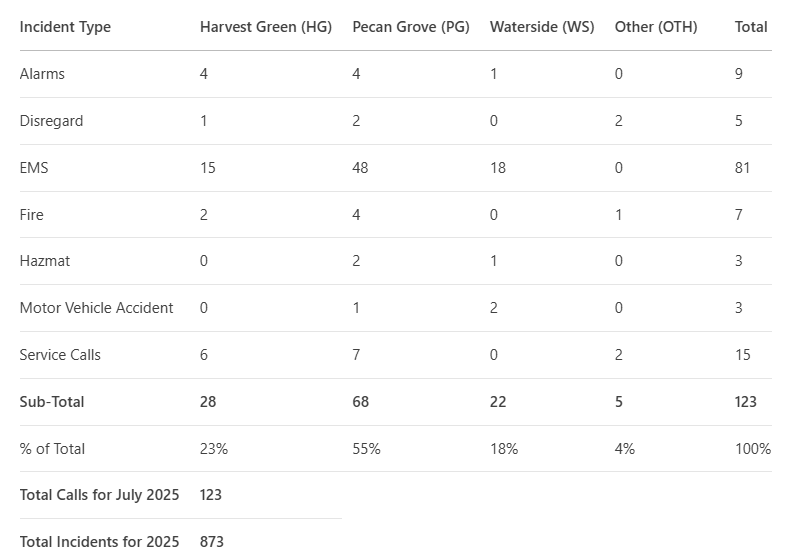This screenshot has width=791, height=556.
Task: Click the EMS Pecan Grove value 48
Action: point(360,168)
